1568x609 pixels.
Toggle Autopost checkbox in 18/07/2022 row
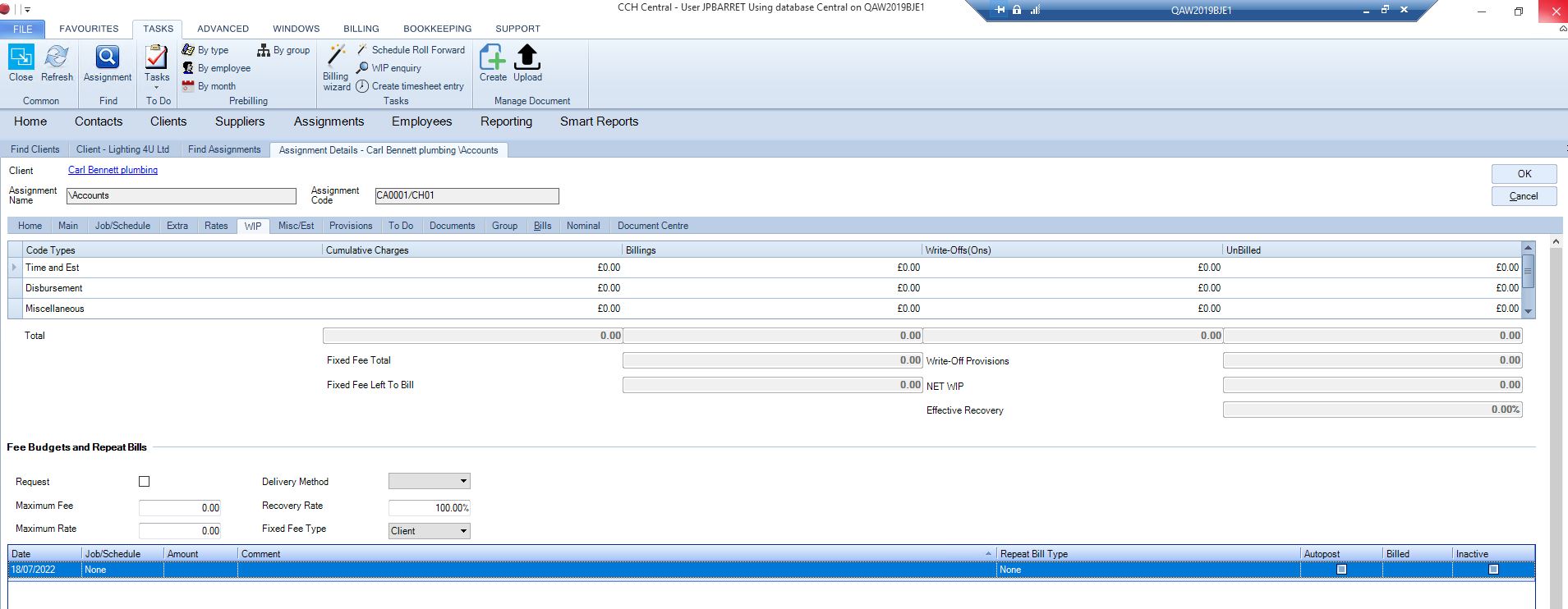pos(1341,570)
